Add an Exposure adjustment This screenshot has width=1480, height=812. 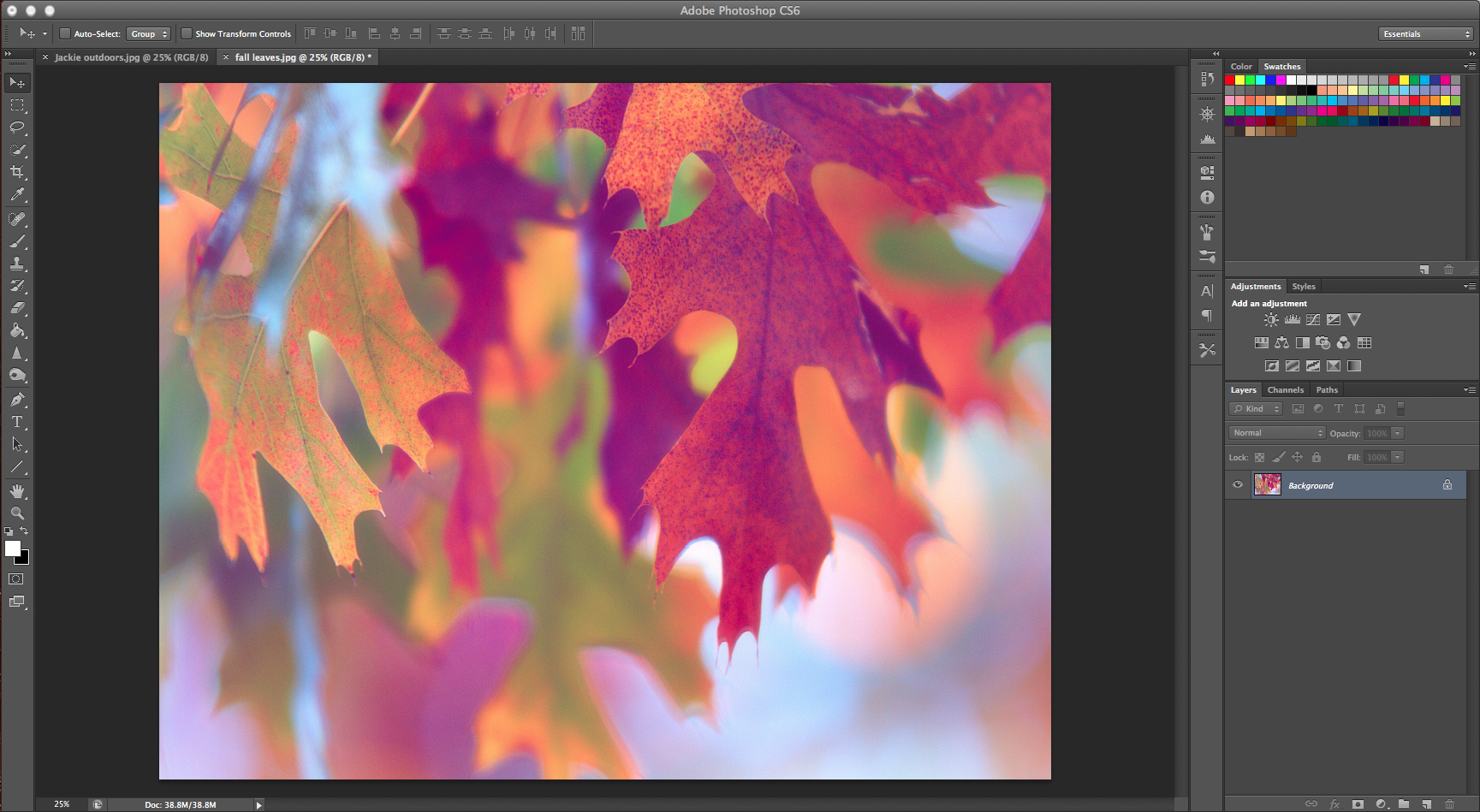coord(1334,320)
